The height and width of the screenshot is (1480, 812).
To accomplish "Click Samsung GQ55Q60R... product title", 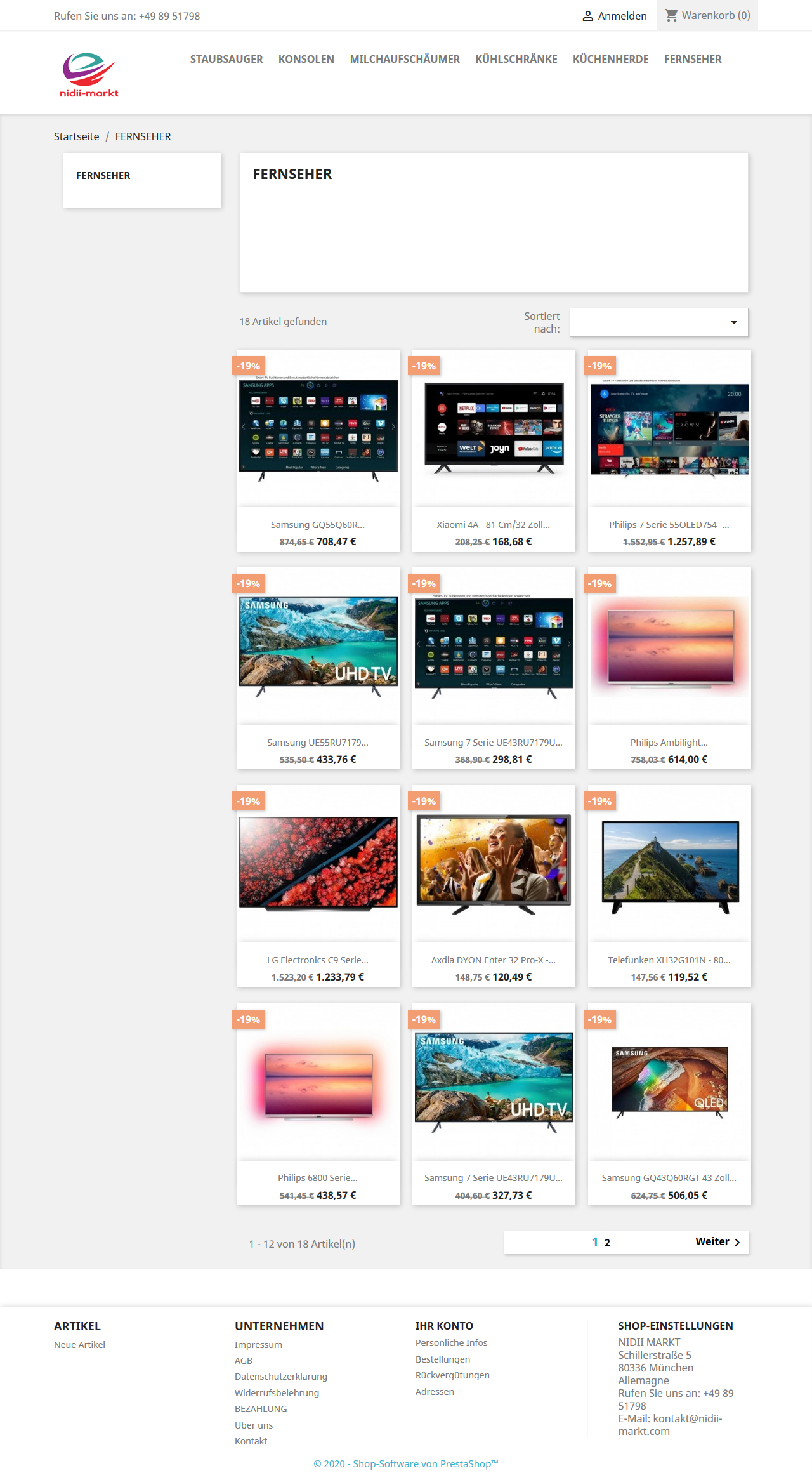I will coord(318,525).
